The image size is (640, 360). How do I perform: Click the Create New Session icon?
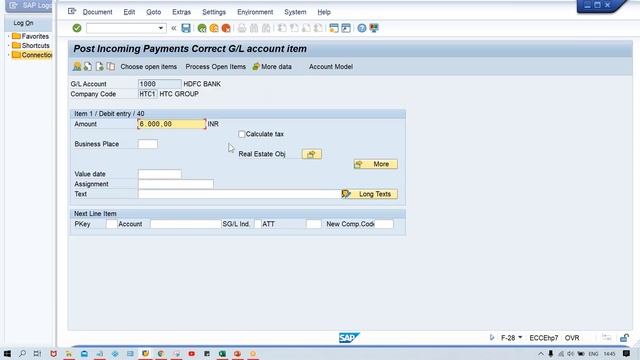pyautogui.click(x=334, y=28)
